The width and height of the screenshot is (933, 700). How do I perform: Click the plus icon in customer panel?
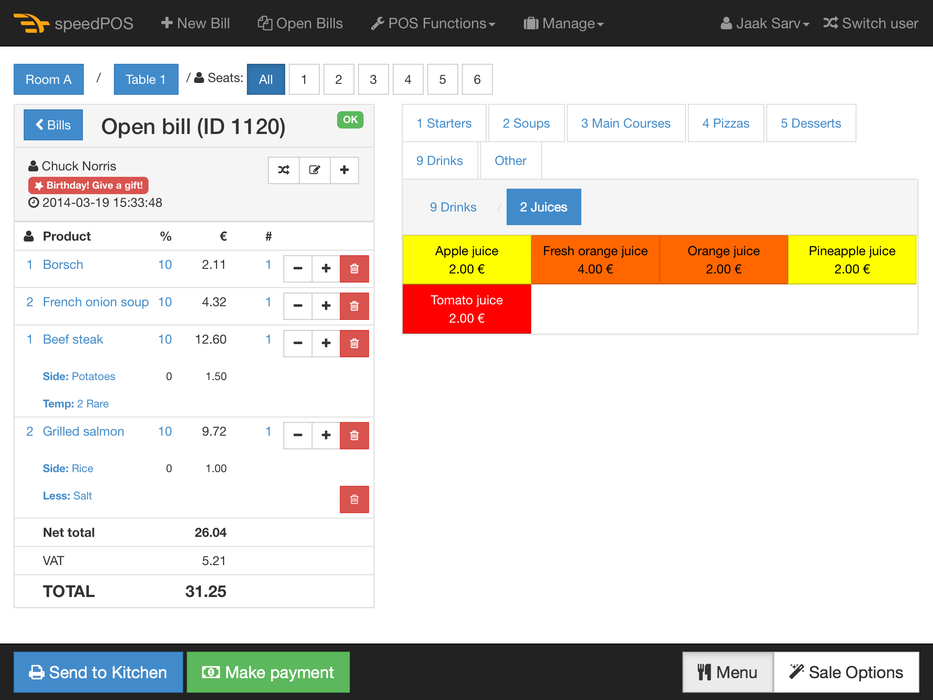click(x=344, y=170)
